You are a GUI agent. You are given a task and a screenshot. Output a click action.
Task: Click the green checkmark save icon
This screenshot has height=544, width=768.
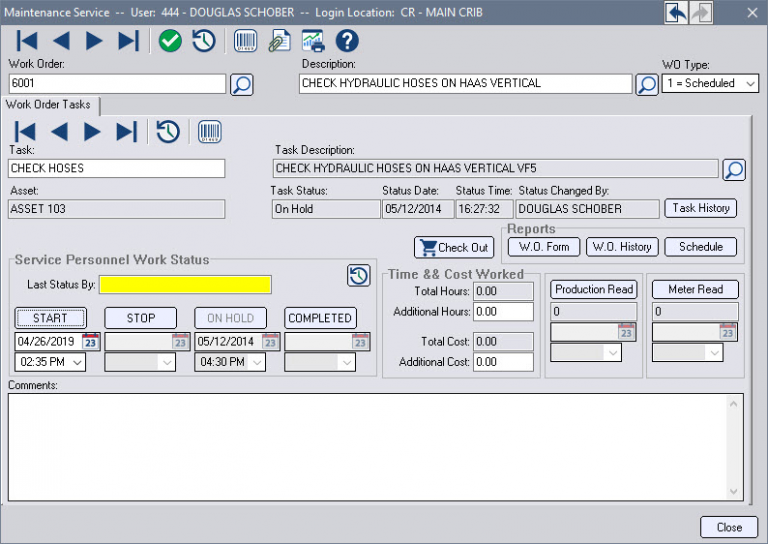pos(170,41)
